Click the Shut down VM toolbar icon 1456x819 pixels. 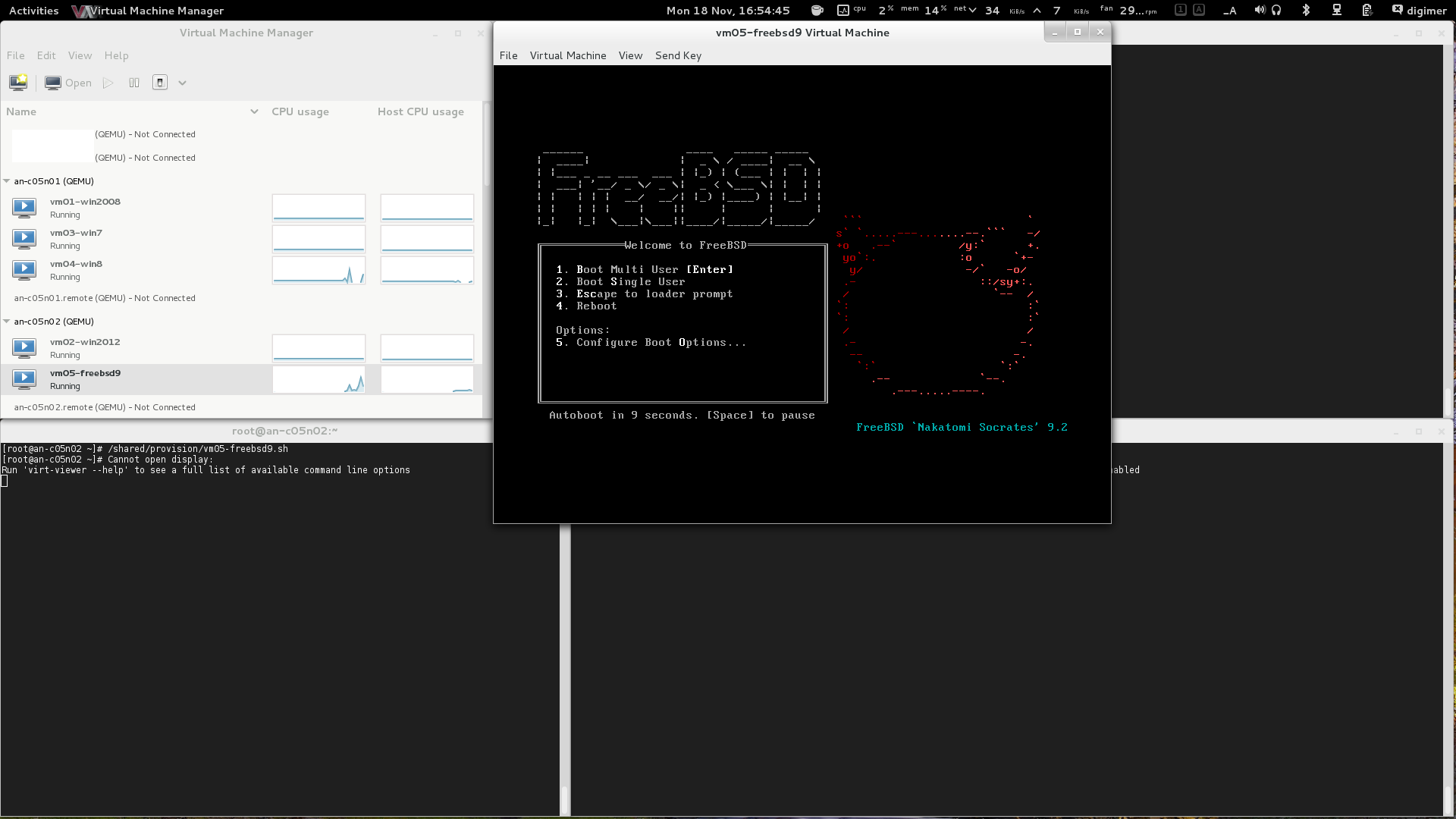click(x=159, y=83)
